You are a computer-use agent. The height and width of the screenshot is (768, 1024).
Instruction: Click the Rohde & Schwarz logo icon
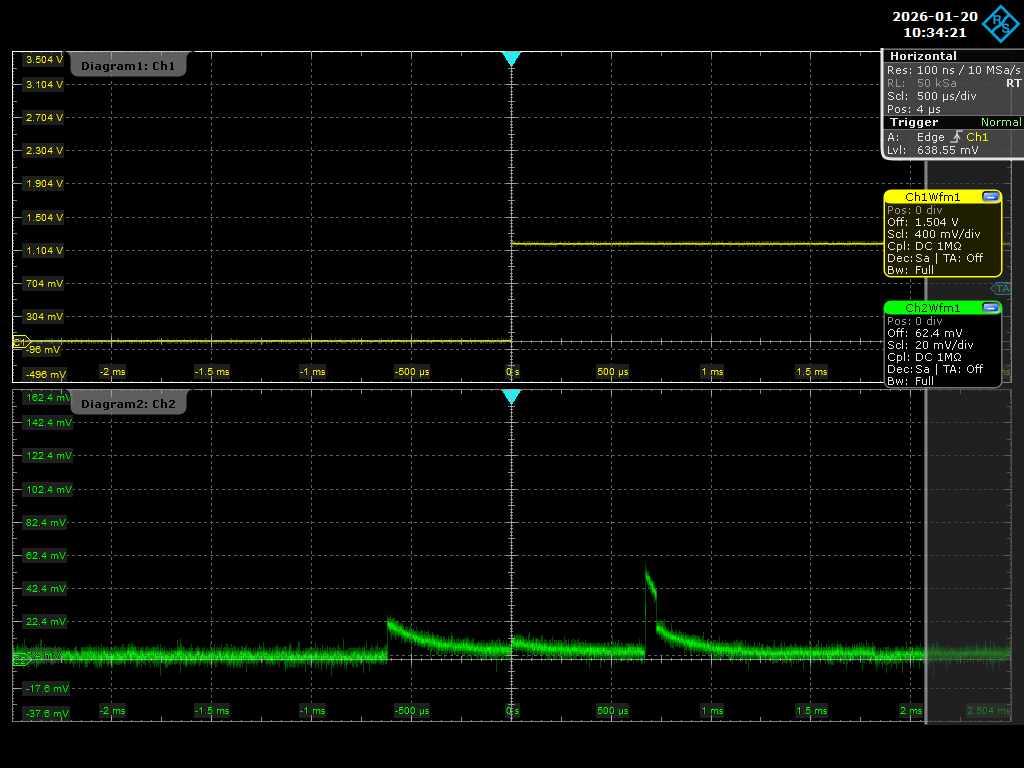pos(1000,24)
